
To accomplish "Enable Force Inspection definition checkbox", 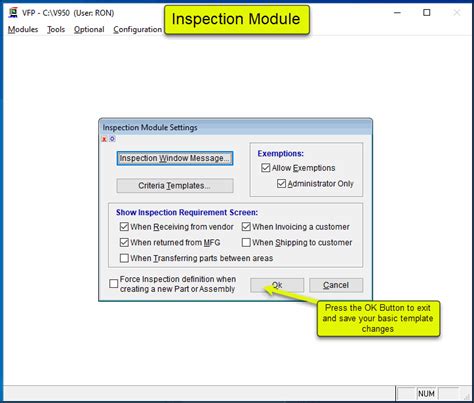I will pos(114,284).
